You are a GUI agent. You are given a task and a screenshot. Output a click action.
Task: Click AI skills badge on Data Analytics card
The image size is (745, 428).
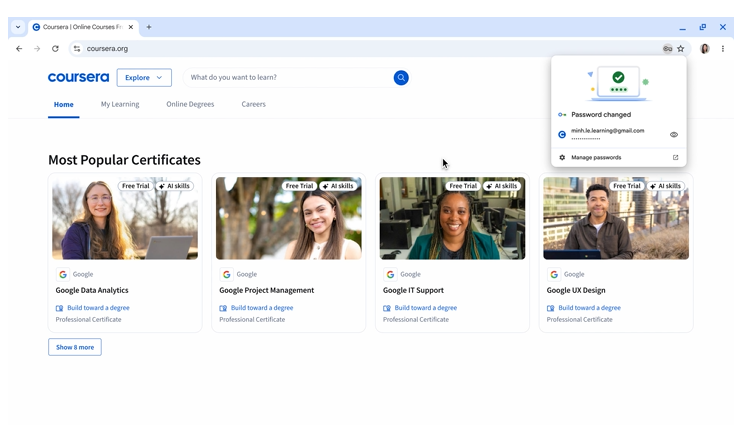pyautogui.click(x=174, y=186)
